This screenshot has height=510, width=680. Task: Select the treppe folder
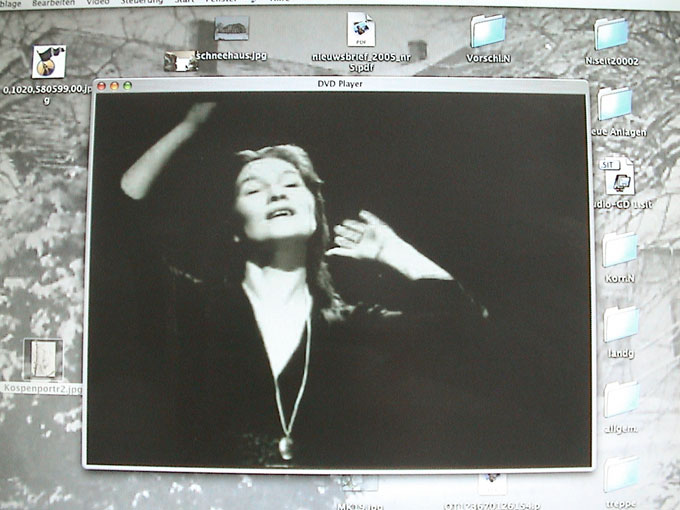(x=620, y=473)
